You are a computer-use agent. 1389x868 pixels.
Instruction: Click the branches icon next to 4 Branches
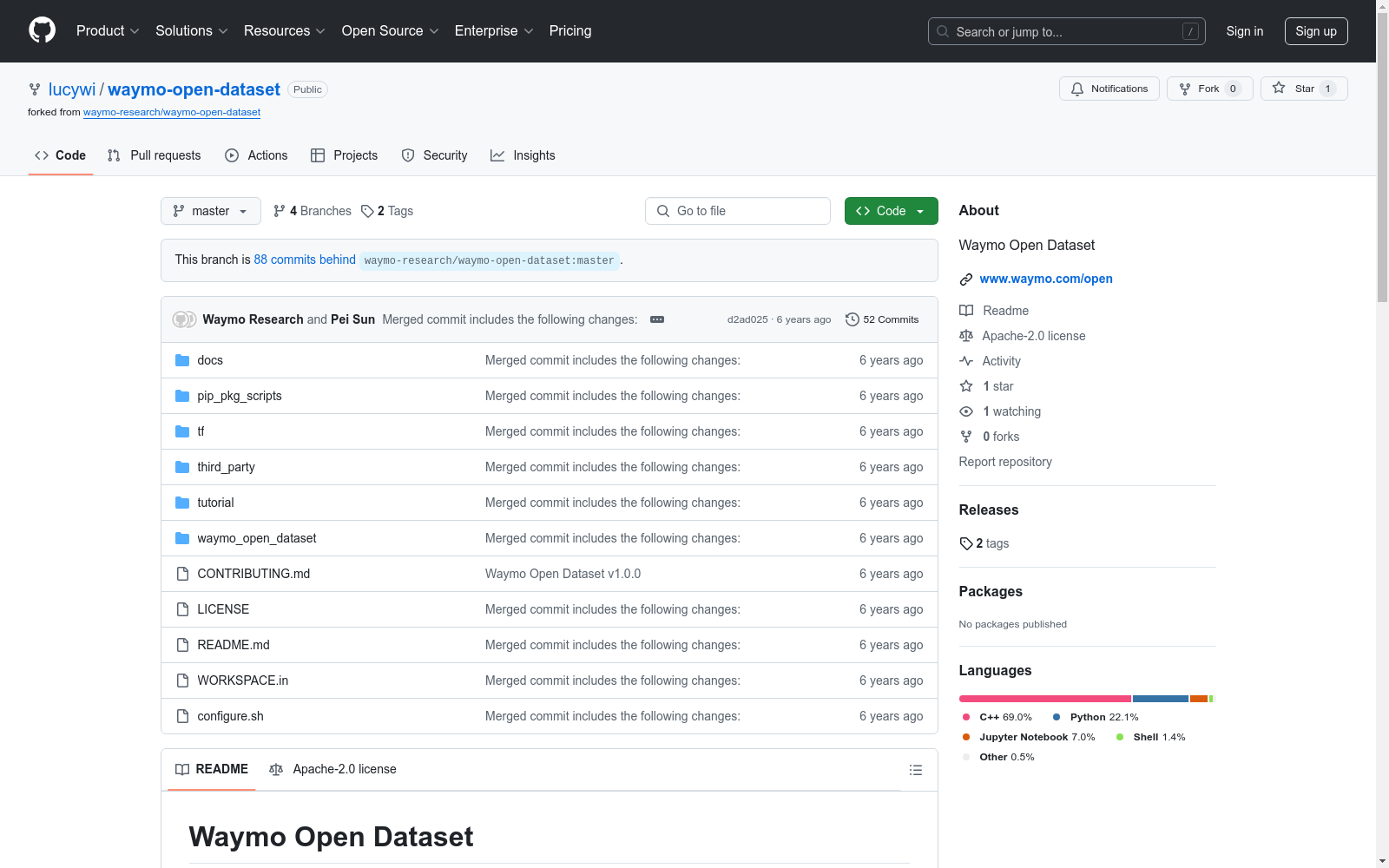pos(280,211)
